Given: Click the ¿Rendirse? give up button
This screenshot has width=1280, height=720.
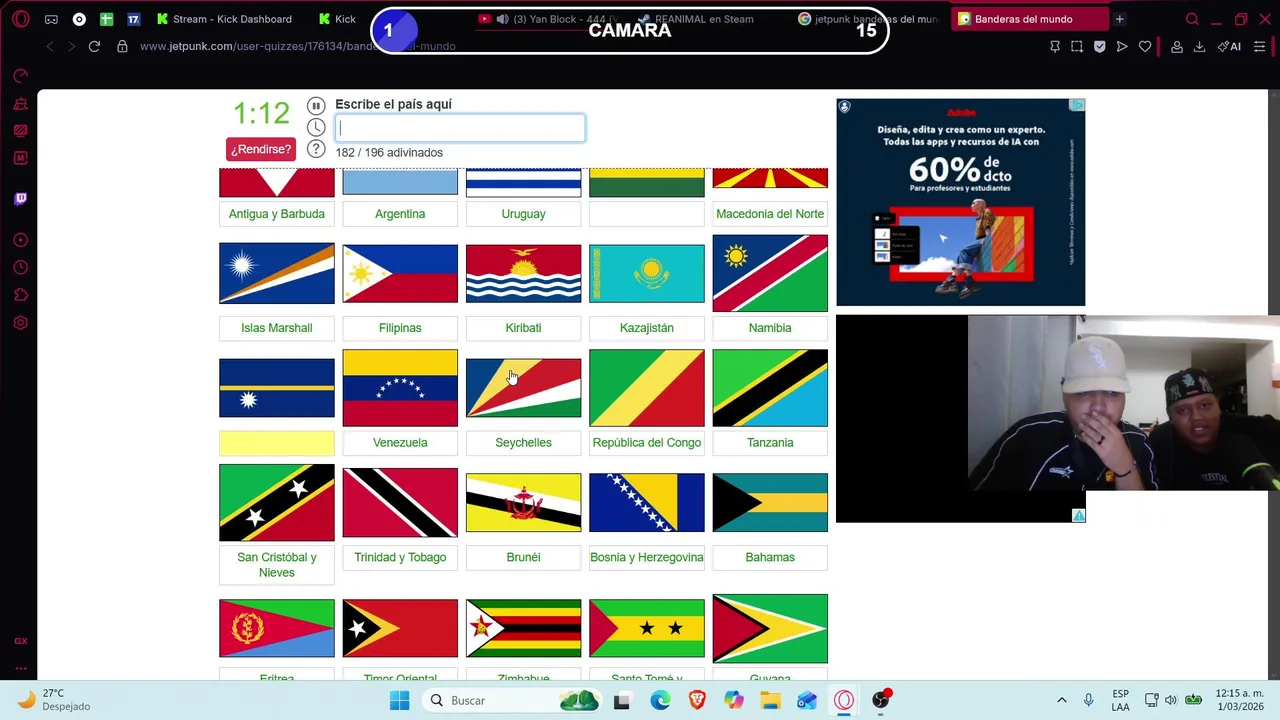Looking at the screenshot, I should click(261, 149).
